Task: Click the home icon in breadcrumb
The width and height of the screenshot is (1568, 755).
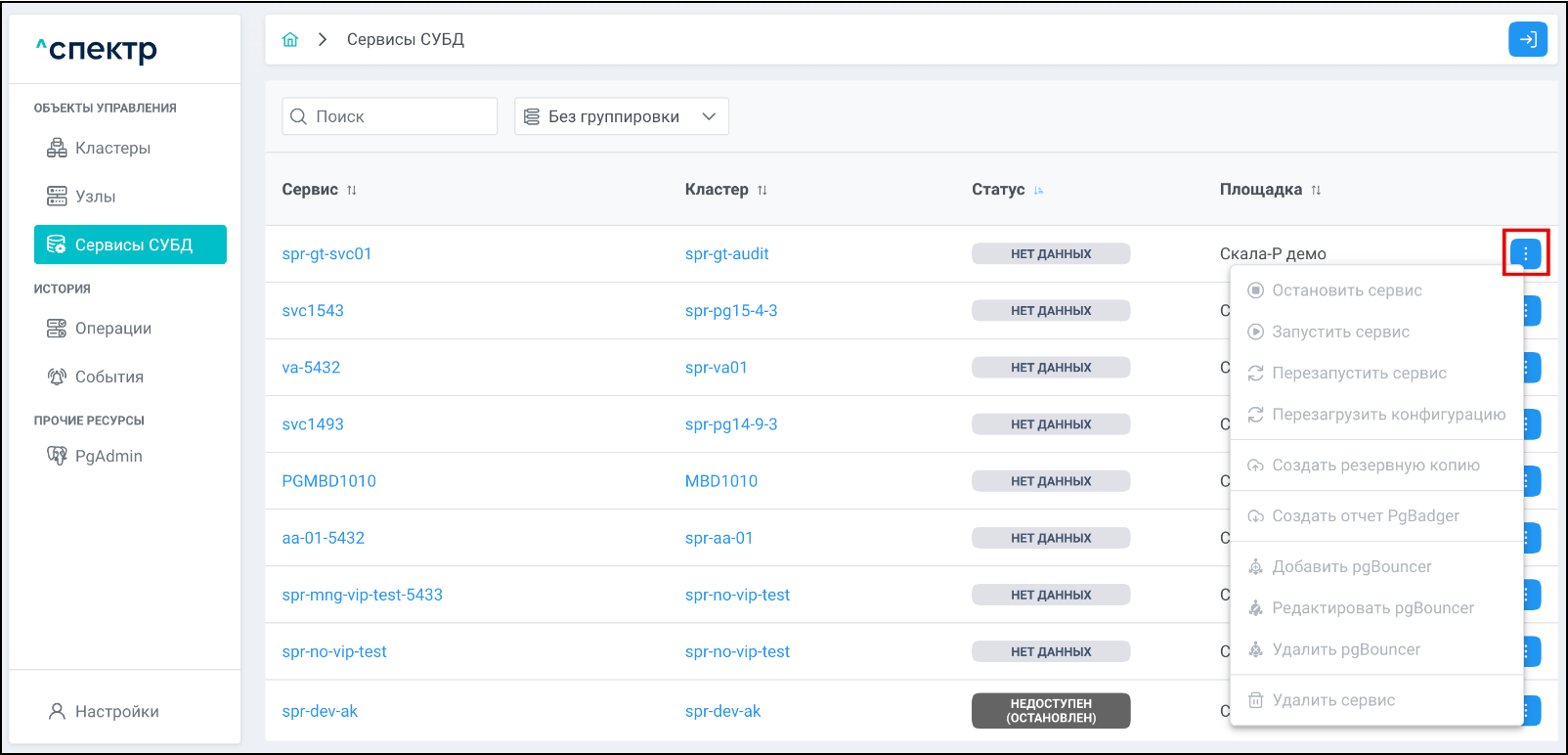Action: pyautogui.click(x=290, y=40)
